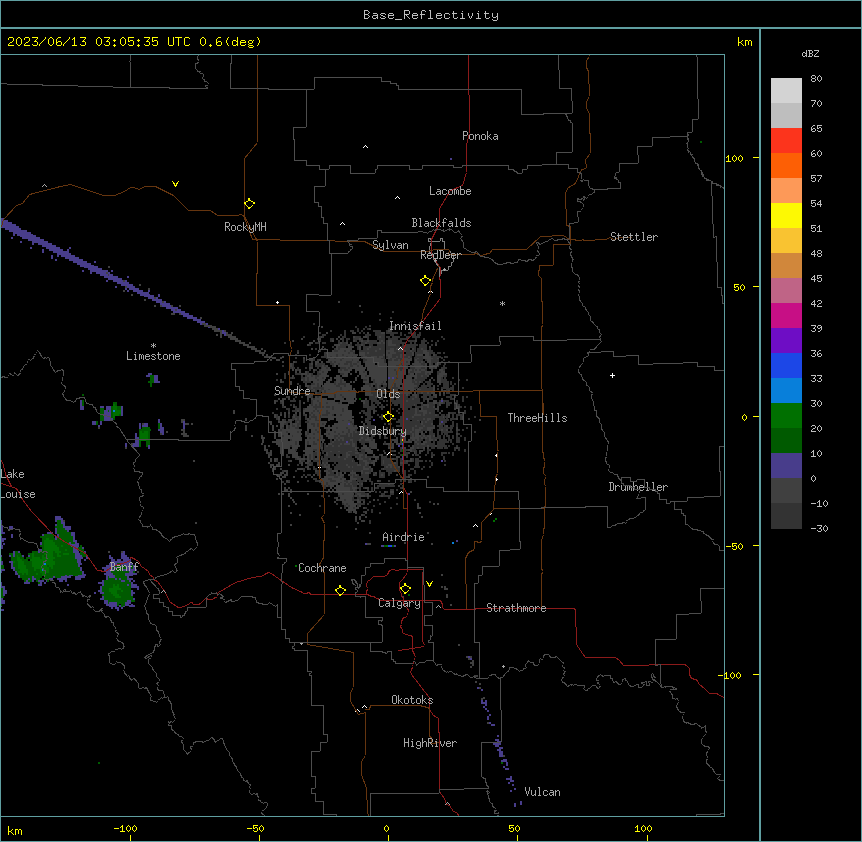Click the RockyMH label
Screen dimensions: 862x842
[x=245, y=227]
